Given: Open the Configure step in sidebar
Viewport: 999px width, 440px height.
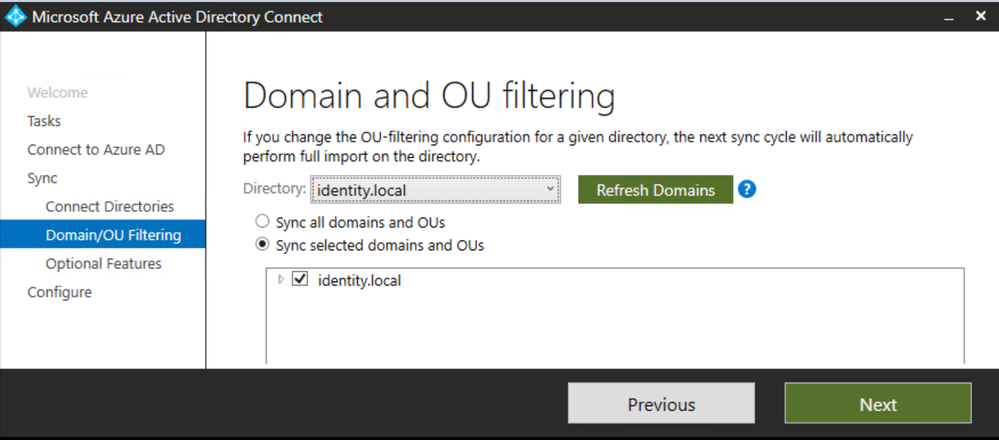Looking at the screenshot, I should 59,292.
